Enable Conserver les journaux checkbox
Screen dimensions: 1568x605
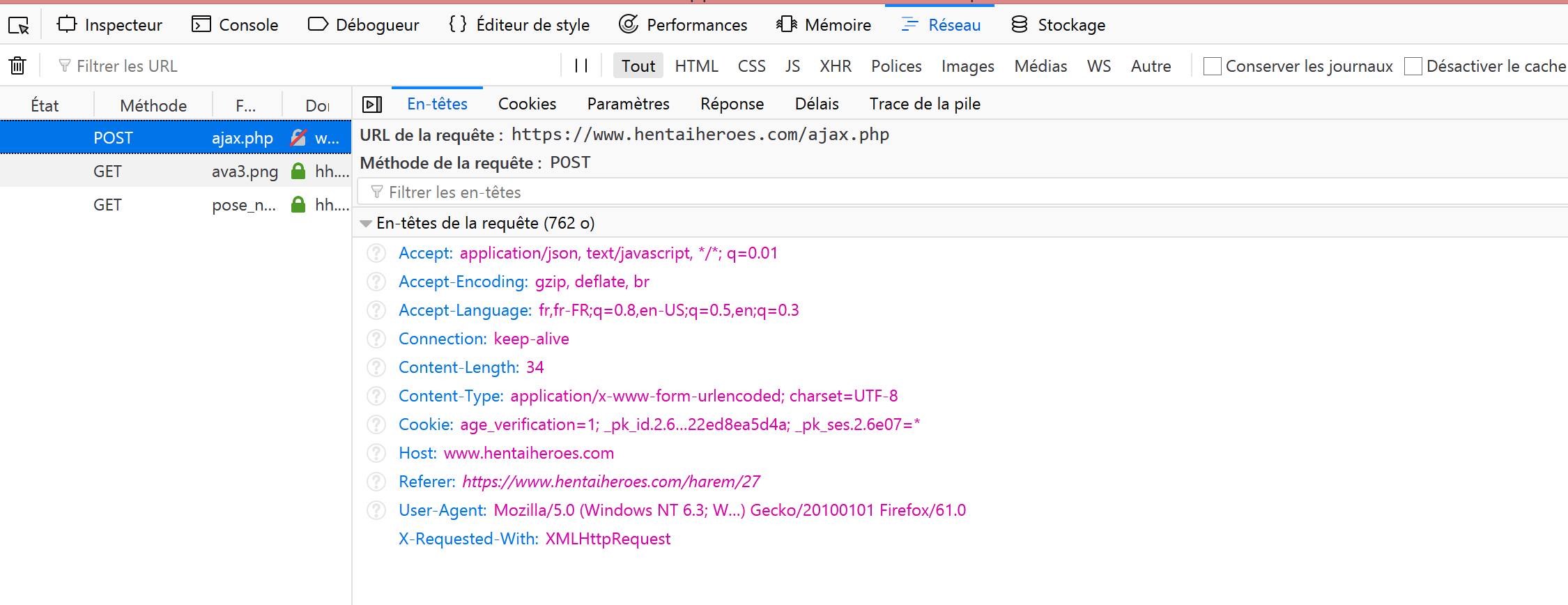[1213, 66]
